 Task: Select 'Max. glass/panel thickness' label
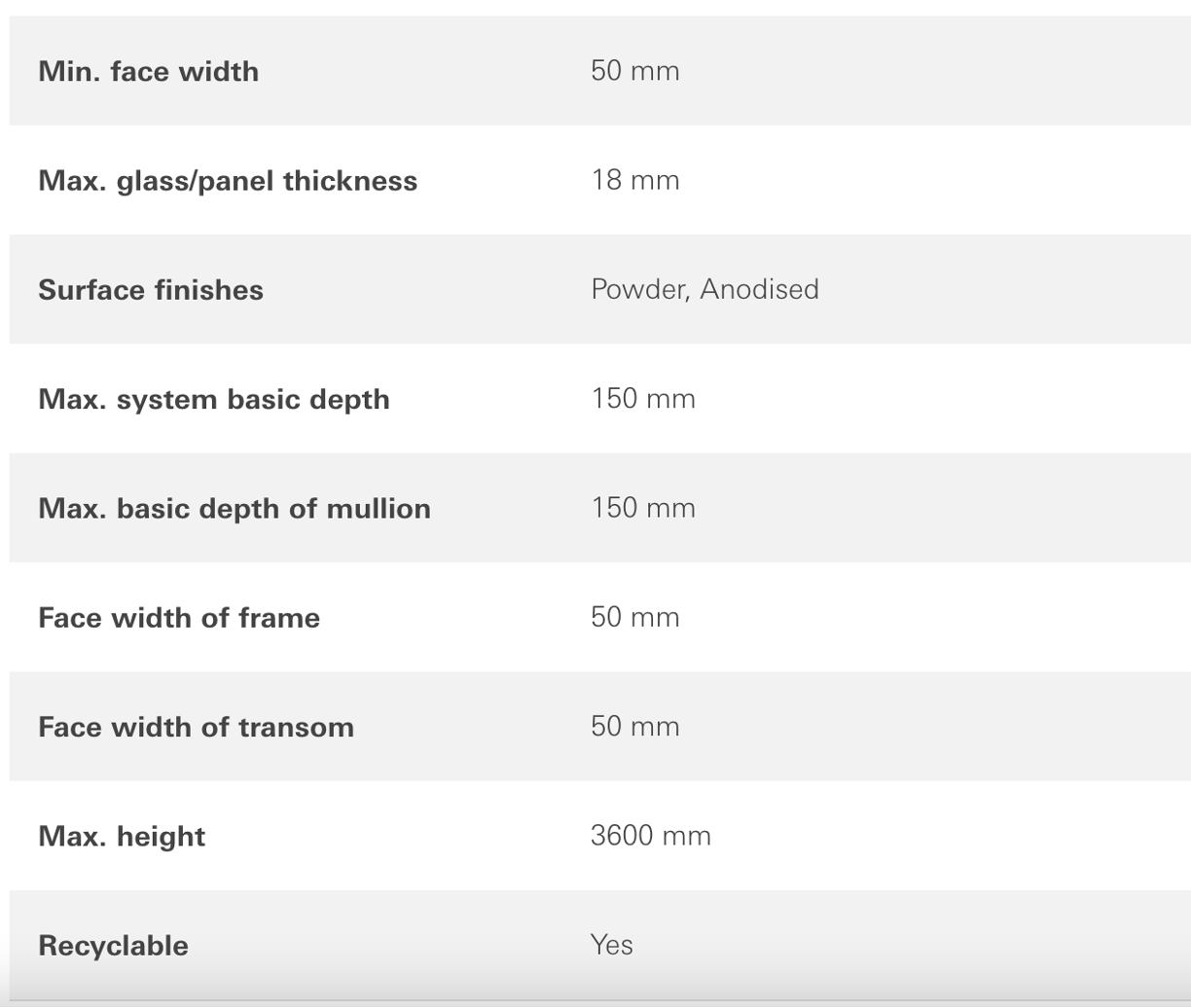point(228,181)
